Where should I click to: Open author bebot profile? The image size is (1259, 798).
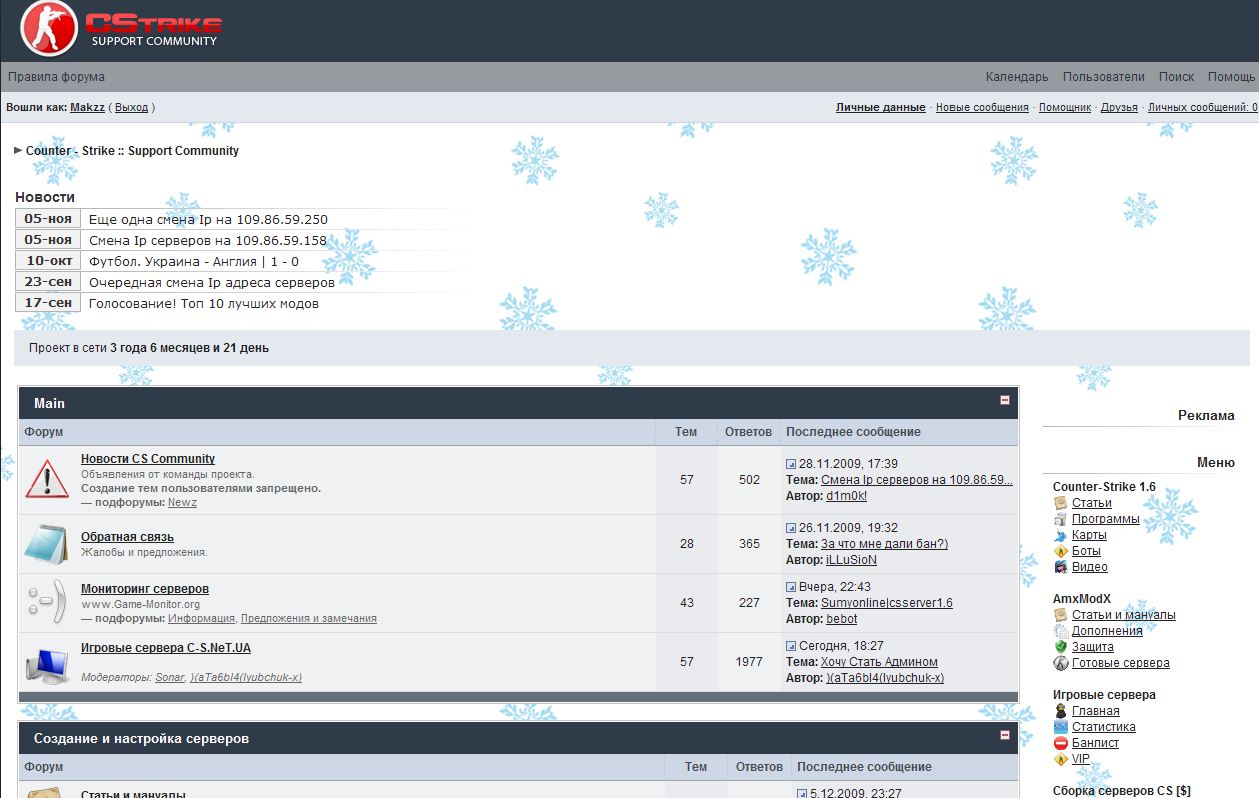[841, 619]
